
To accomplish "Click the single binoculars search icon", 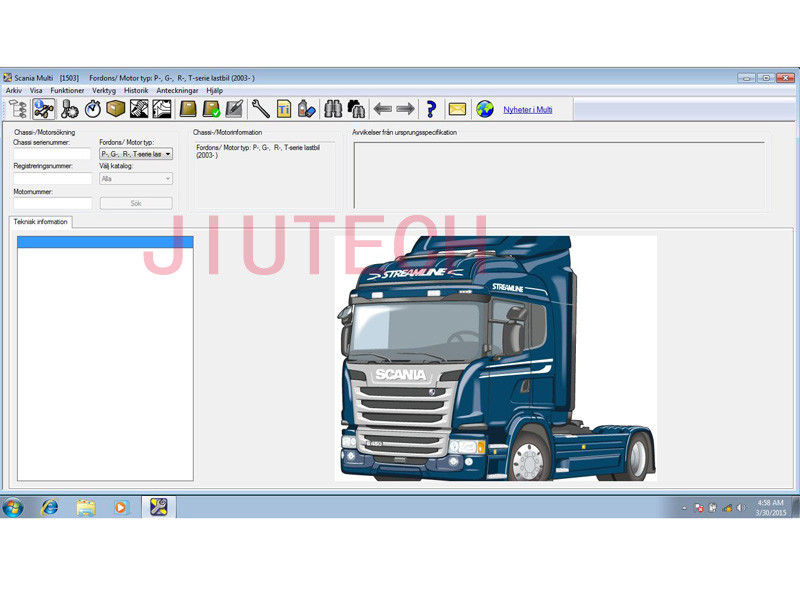I will [x=333, y=109].
